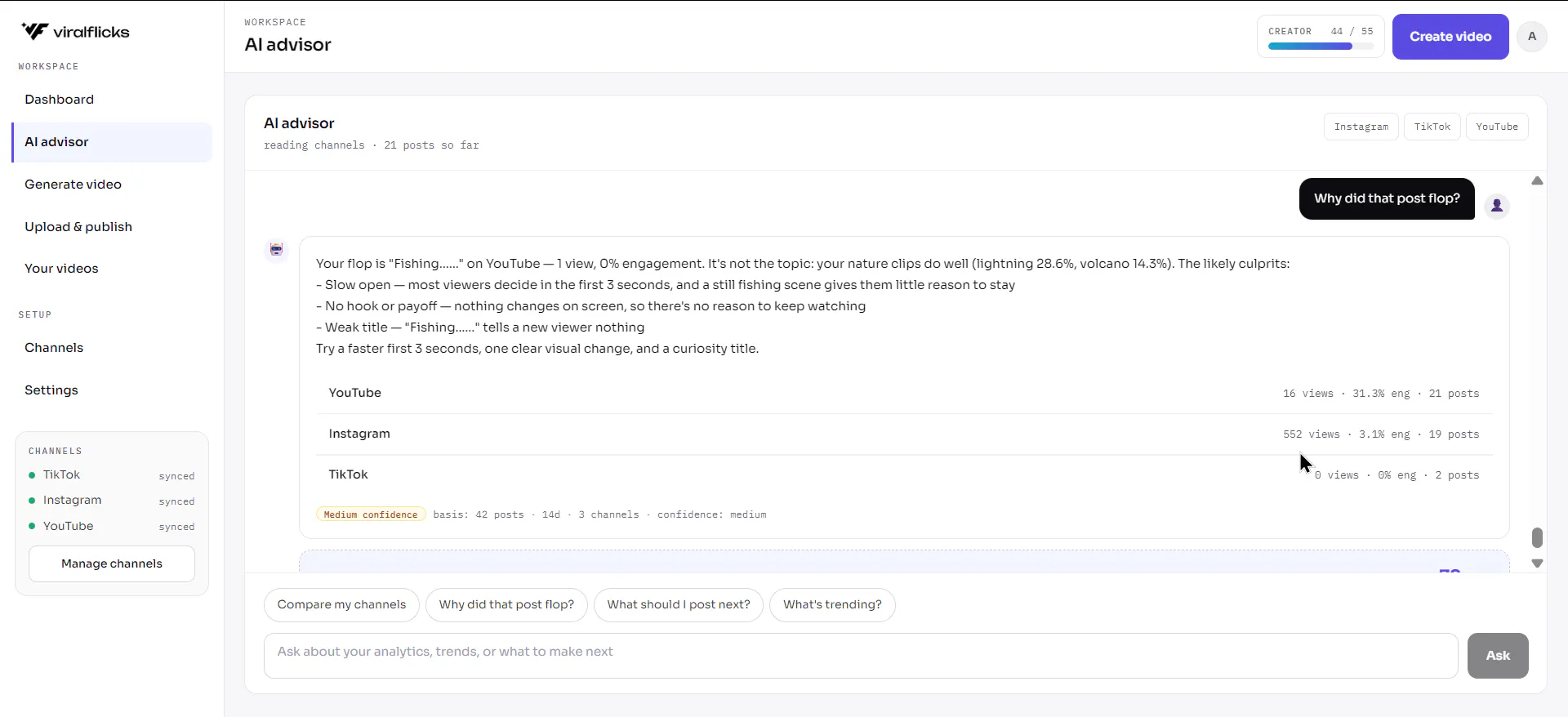This screenshot has width=1568, height=717.
Task: Click the viralflicks logo
Action: tap(75, 32)
